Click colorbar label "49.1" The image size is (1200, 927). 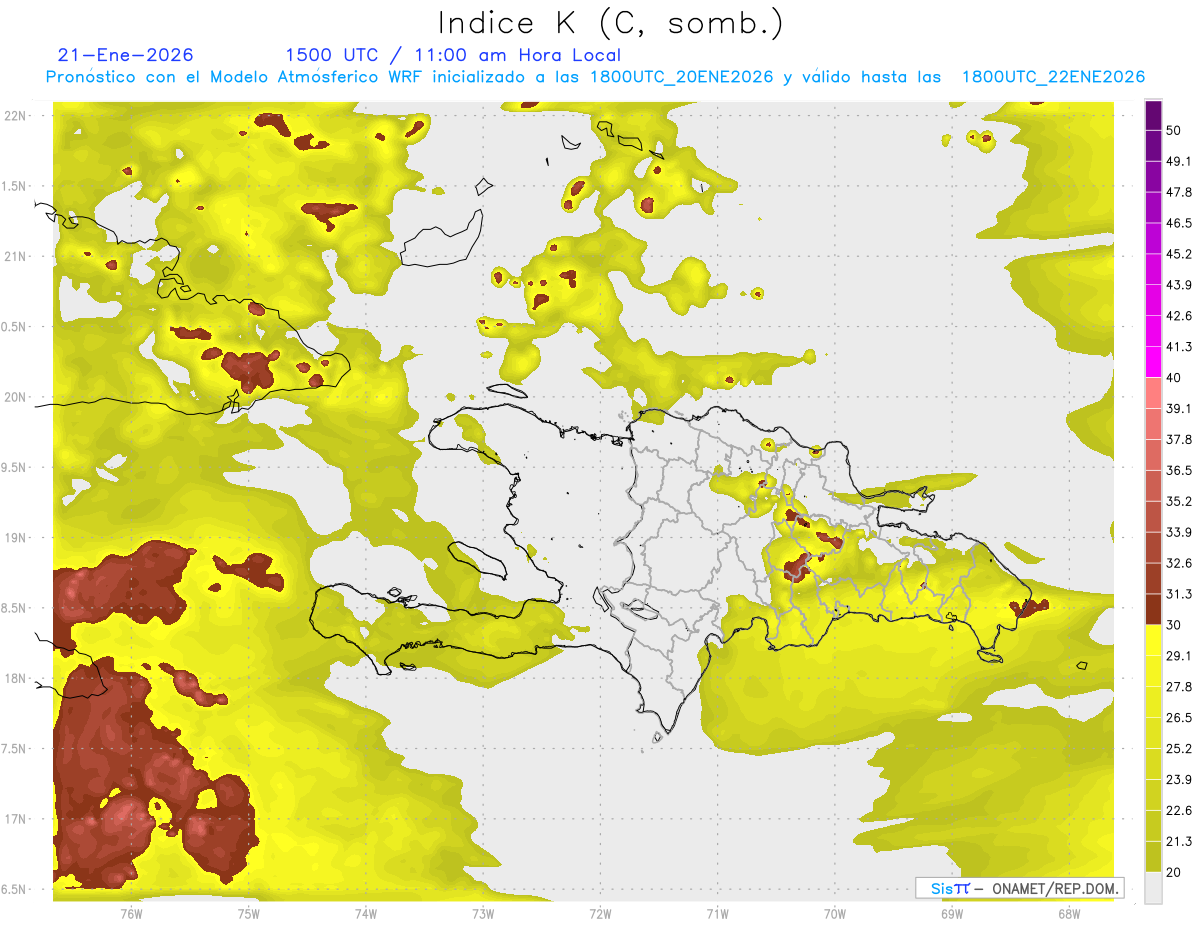click(1179, 162)
